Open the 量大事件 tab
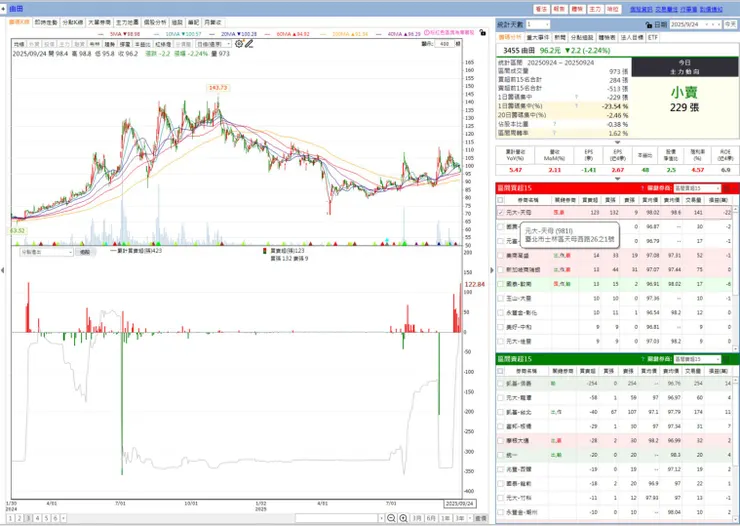 pyautogui.click(x=538, y=37)
